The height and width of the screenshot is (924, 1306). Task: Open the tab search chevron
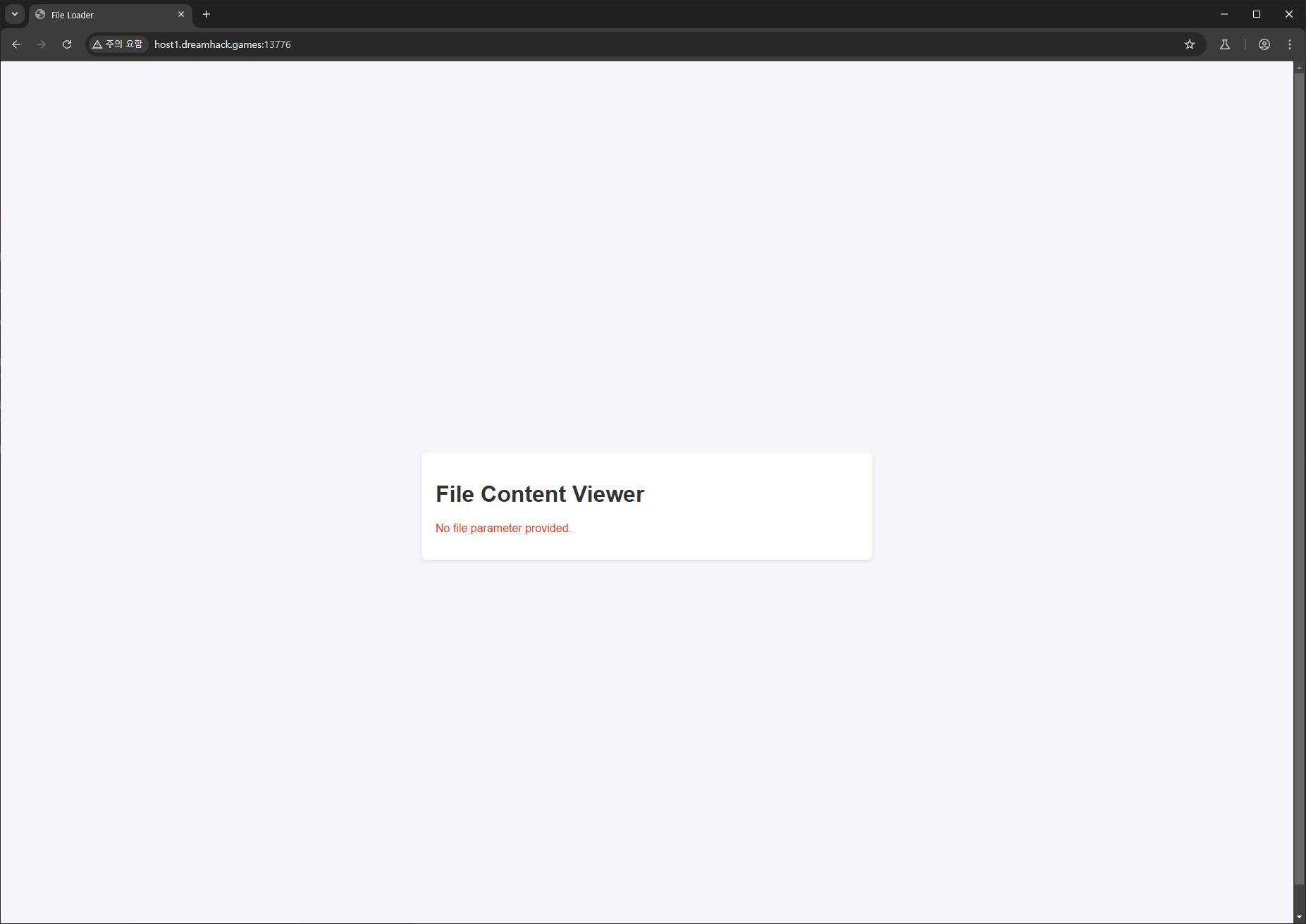point(13,14)
